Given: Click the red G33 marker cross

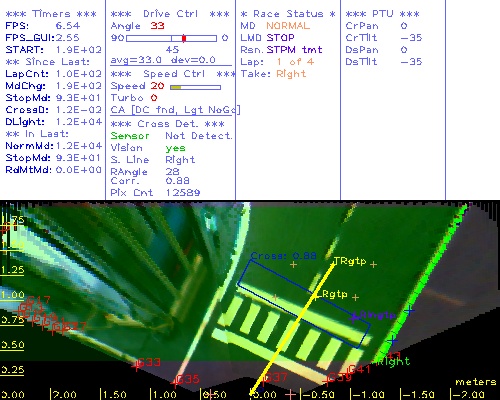Looking at the screenshot, I should pyautogui.click(x=136, y=365).
